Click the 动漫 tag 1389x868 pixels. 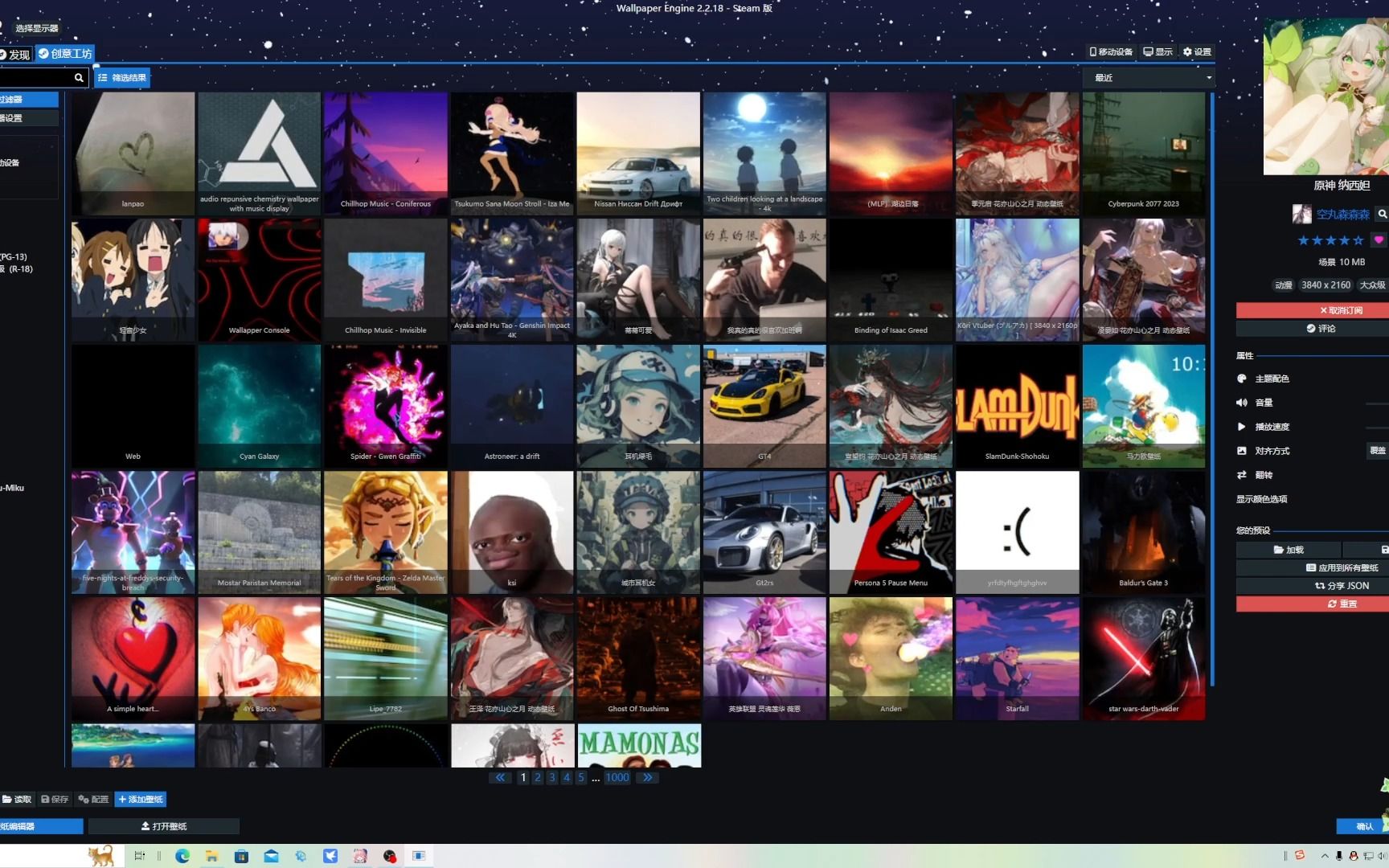pyautogui.click(x=1284, y=285)
